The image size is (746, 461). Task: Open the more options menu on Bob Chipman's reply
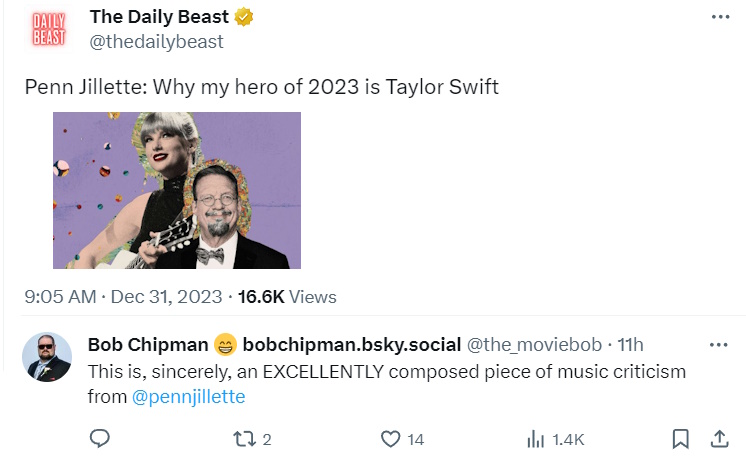click(718, 345)
